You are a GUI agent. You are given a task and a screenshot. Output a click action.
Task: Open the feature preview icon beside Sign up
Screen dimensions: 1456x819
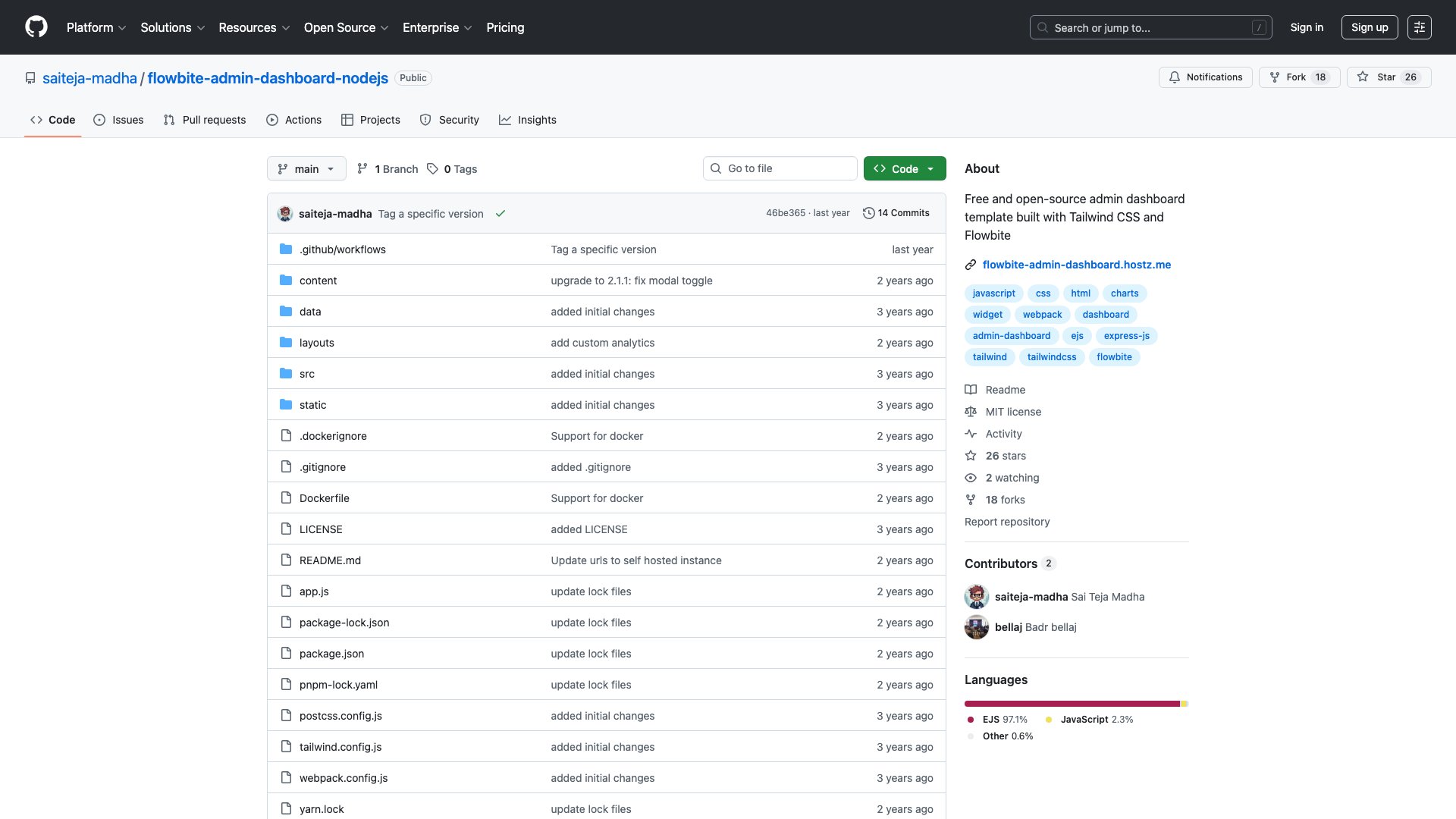1420,27
